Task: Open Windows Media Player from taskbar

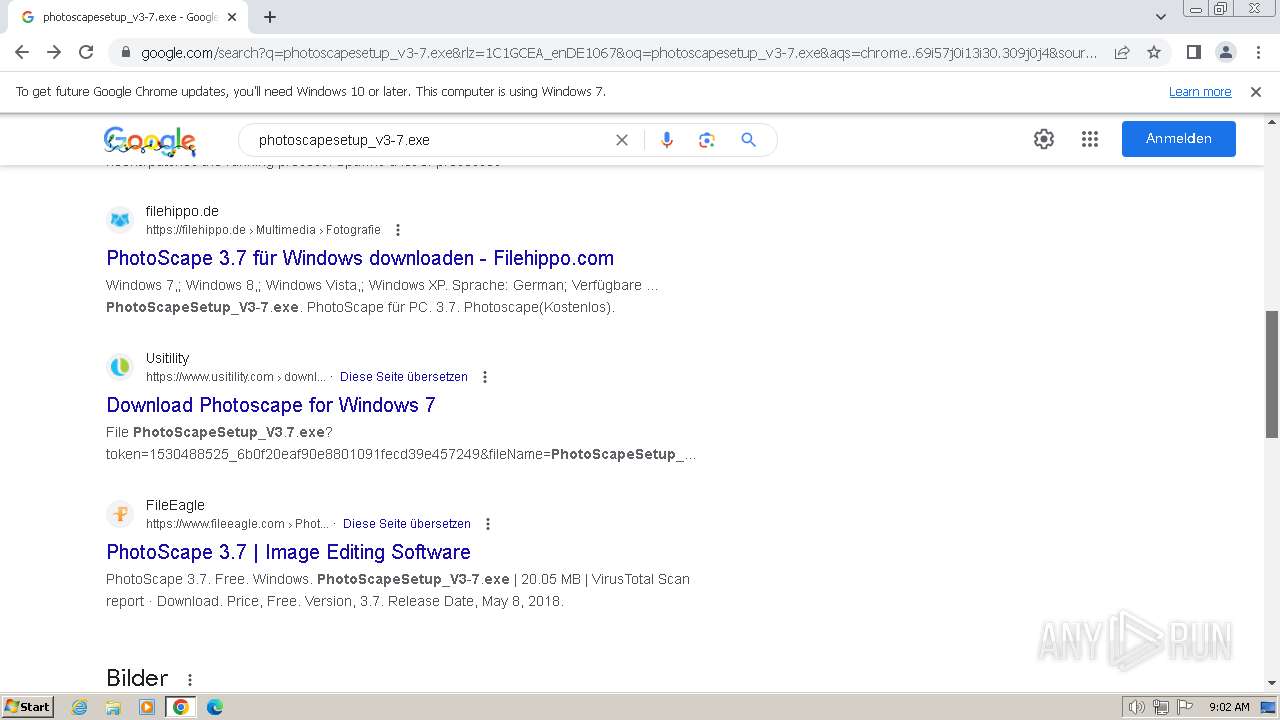Action: [x=147, y=707]
